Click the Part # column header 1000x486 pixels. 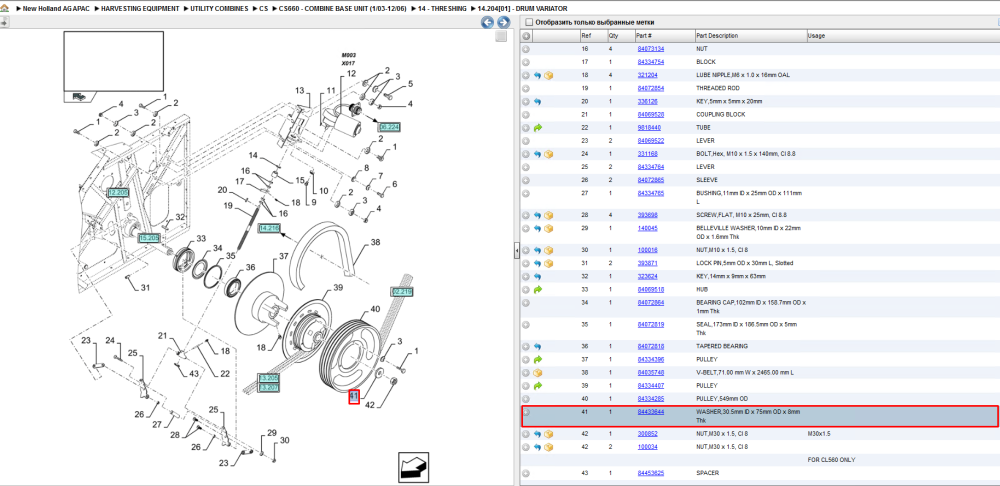pos(665,36)
